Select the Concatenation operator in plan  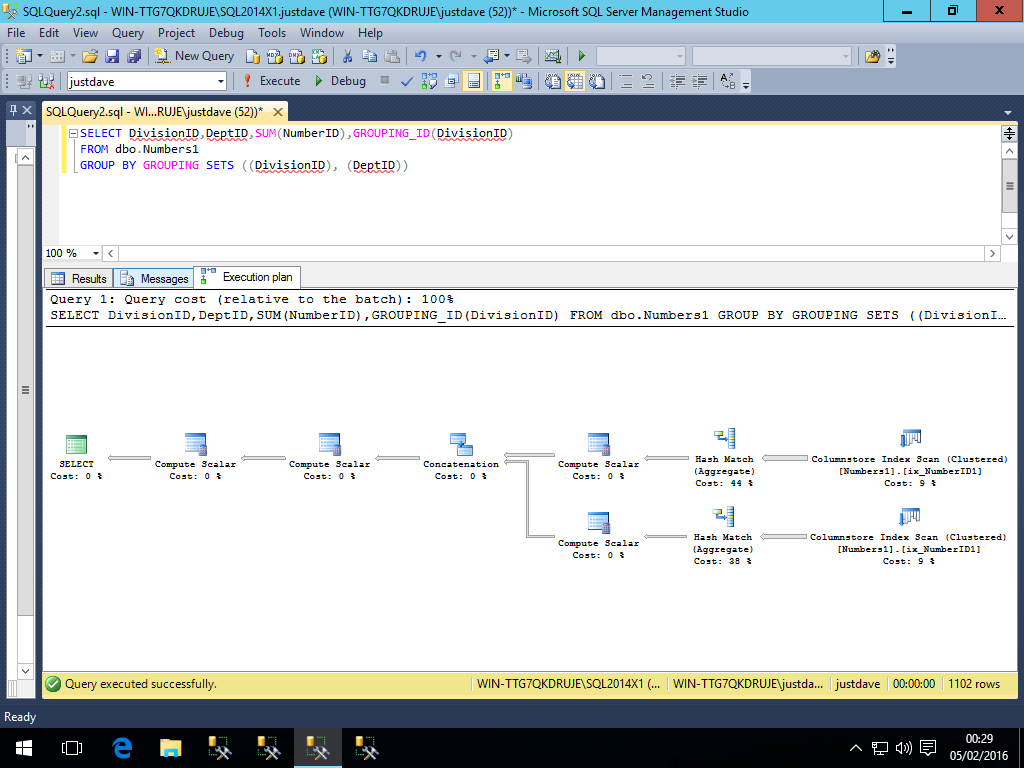click(460, 445)
